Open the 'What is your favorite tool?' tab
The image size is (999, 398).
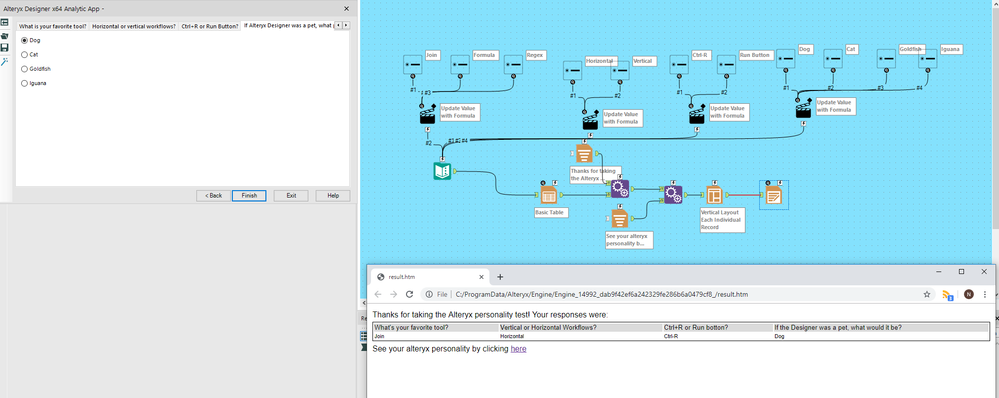tap(52, 26)
